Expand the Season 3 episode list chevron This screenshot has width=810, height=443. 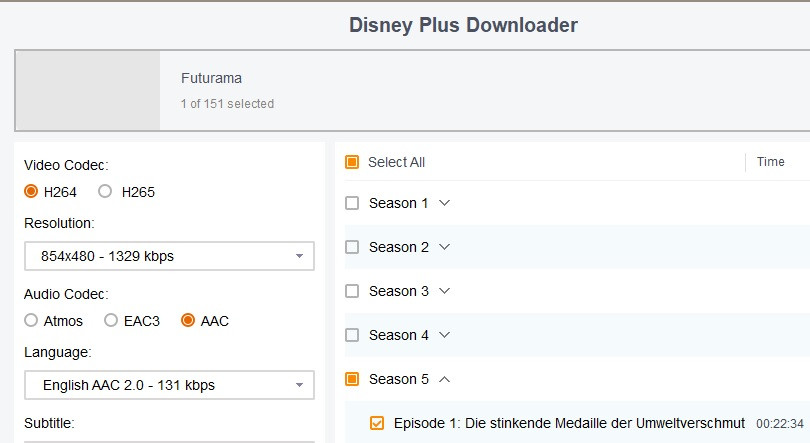point(444,291)
